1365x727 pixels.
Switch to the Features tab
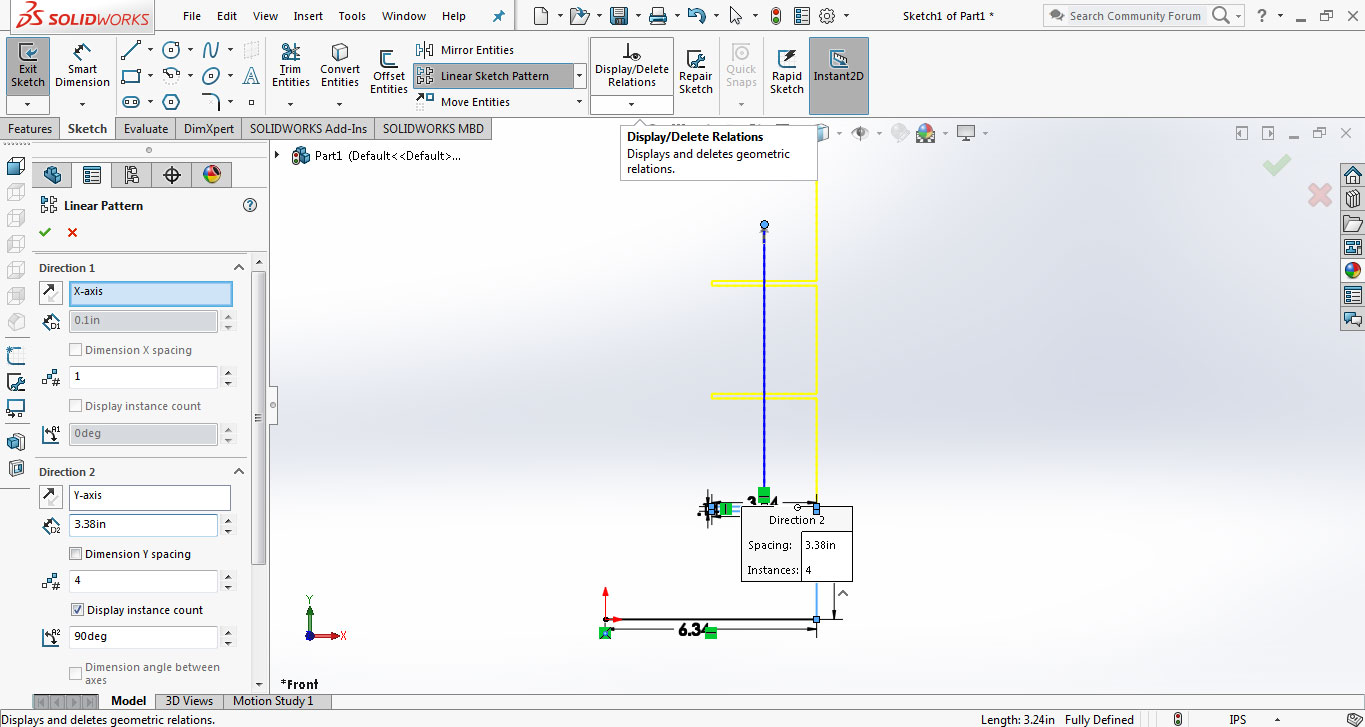coord(30,129)
